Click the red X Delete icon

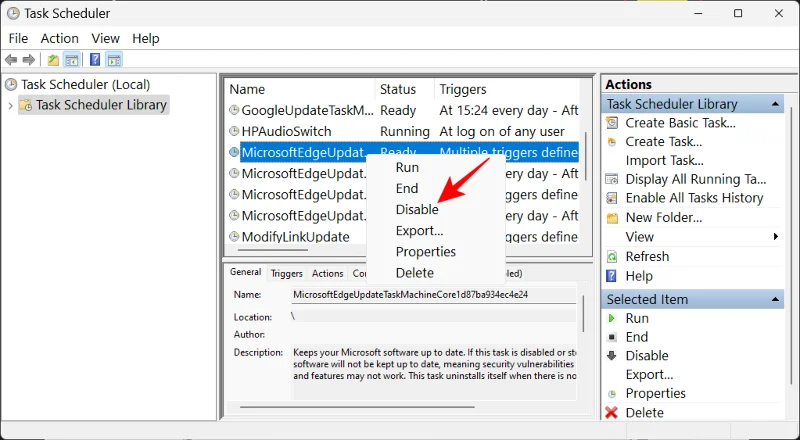coord(611,412)
